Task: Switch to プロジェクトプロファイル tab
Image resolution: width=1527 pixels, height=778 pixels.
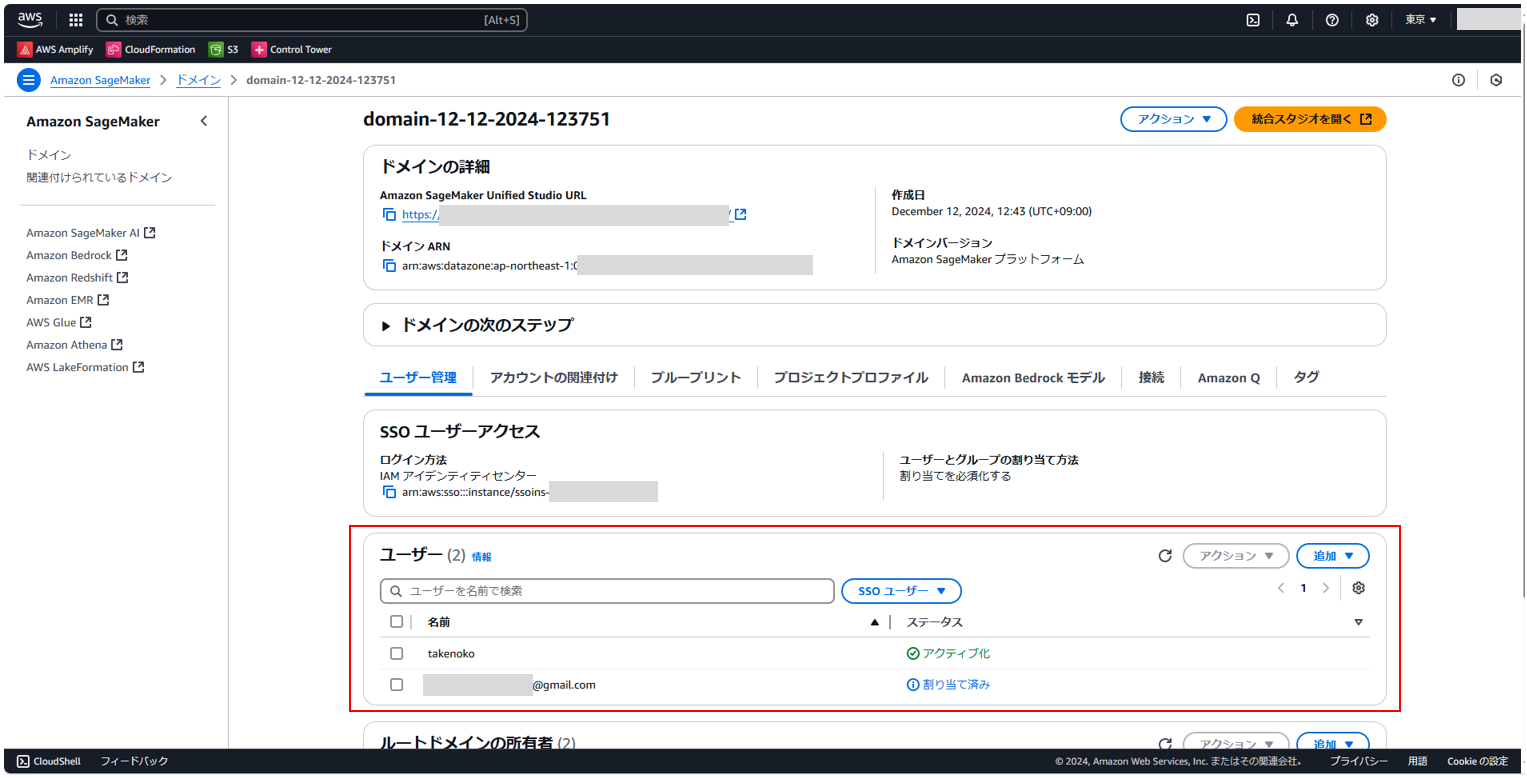Action: click(851, 377)
